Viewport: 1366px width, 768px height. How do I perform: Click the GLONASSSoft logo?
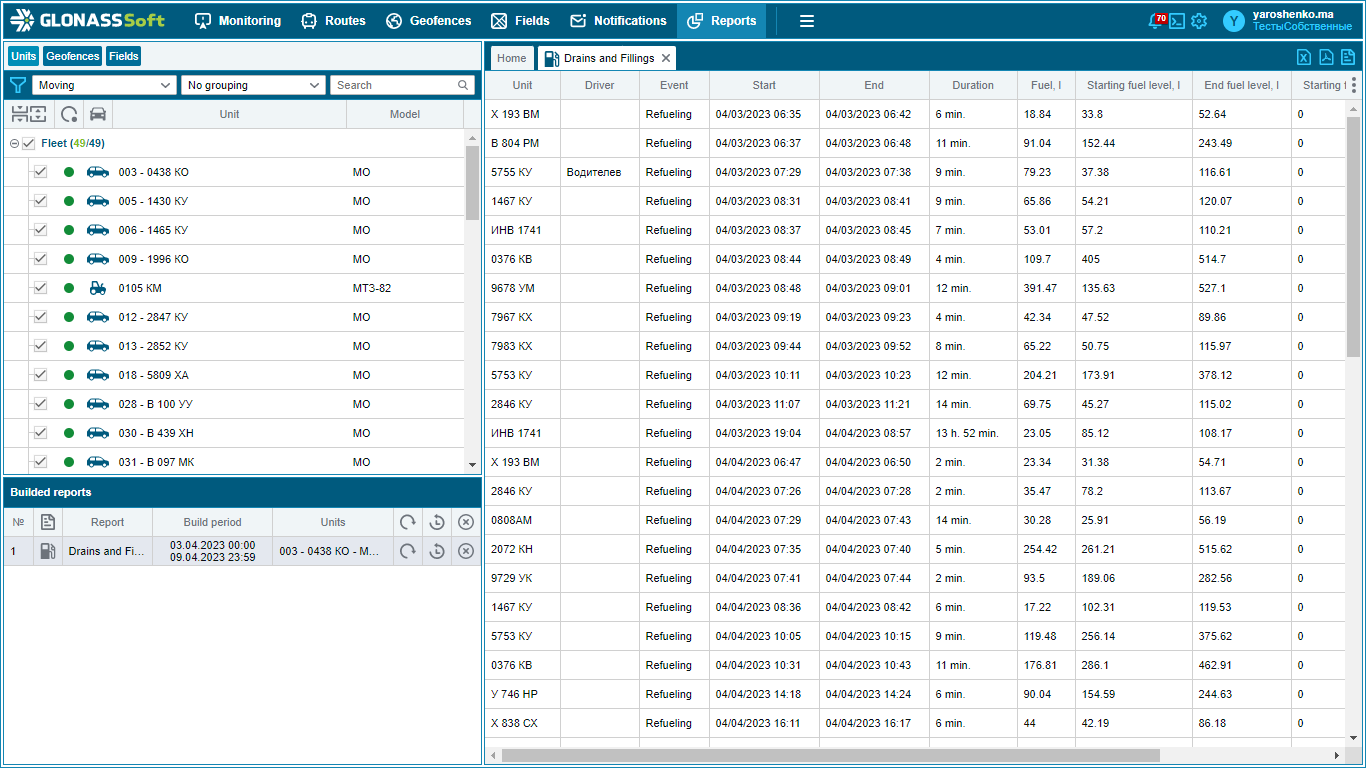pyautogui.click(x=88, y=20)
